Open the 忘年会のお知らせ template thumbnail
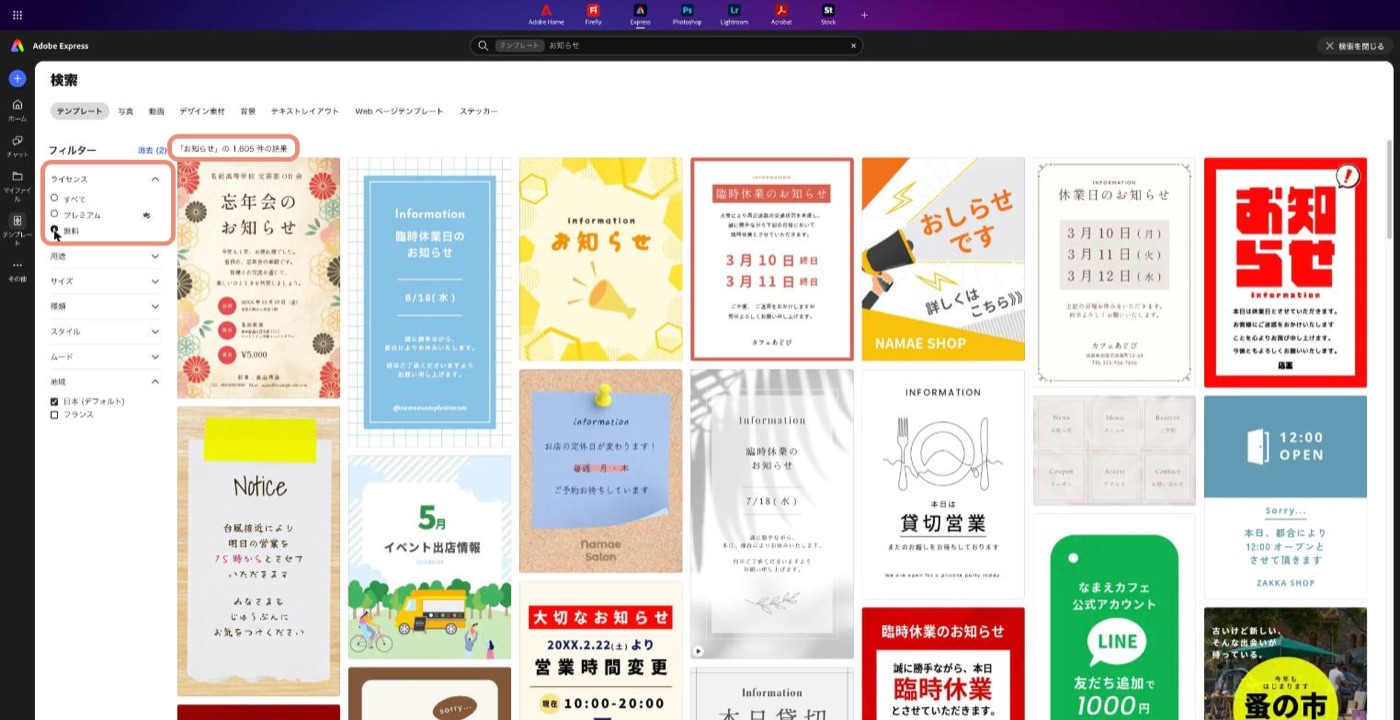The image size is (1400, 720). click(x=259, y=278)
